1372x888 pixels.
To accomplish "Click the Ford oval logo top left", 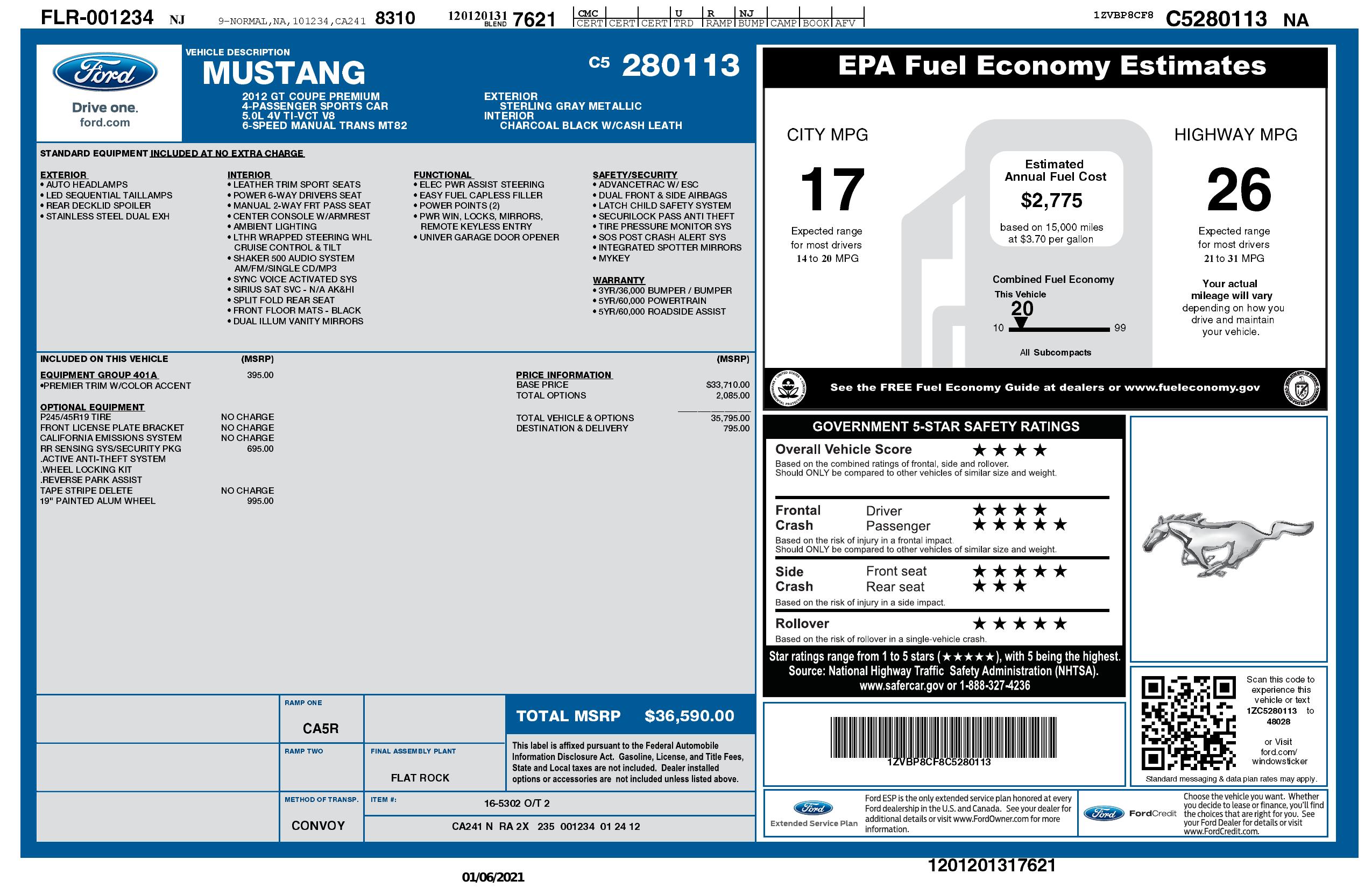I will (x=104, y=73).
